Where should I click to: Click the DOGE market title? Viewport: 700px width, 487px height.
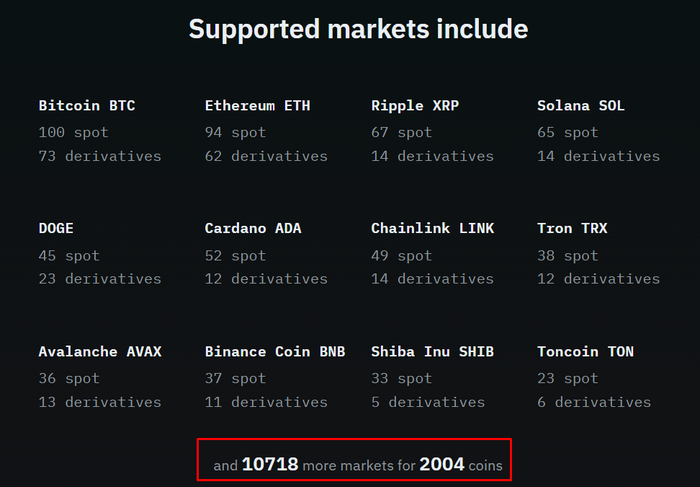coord(56,228)
